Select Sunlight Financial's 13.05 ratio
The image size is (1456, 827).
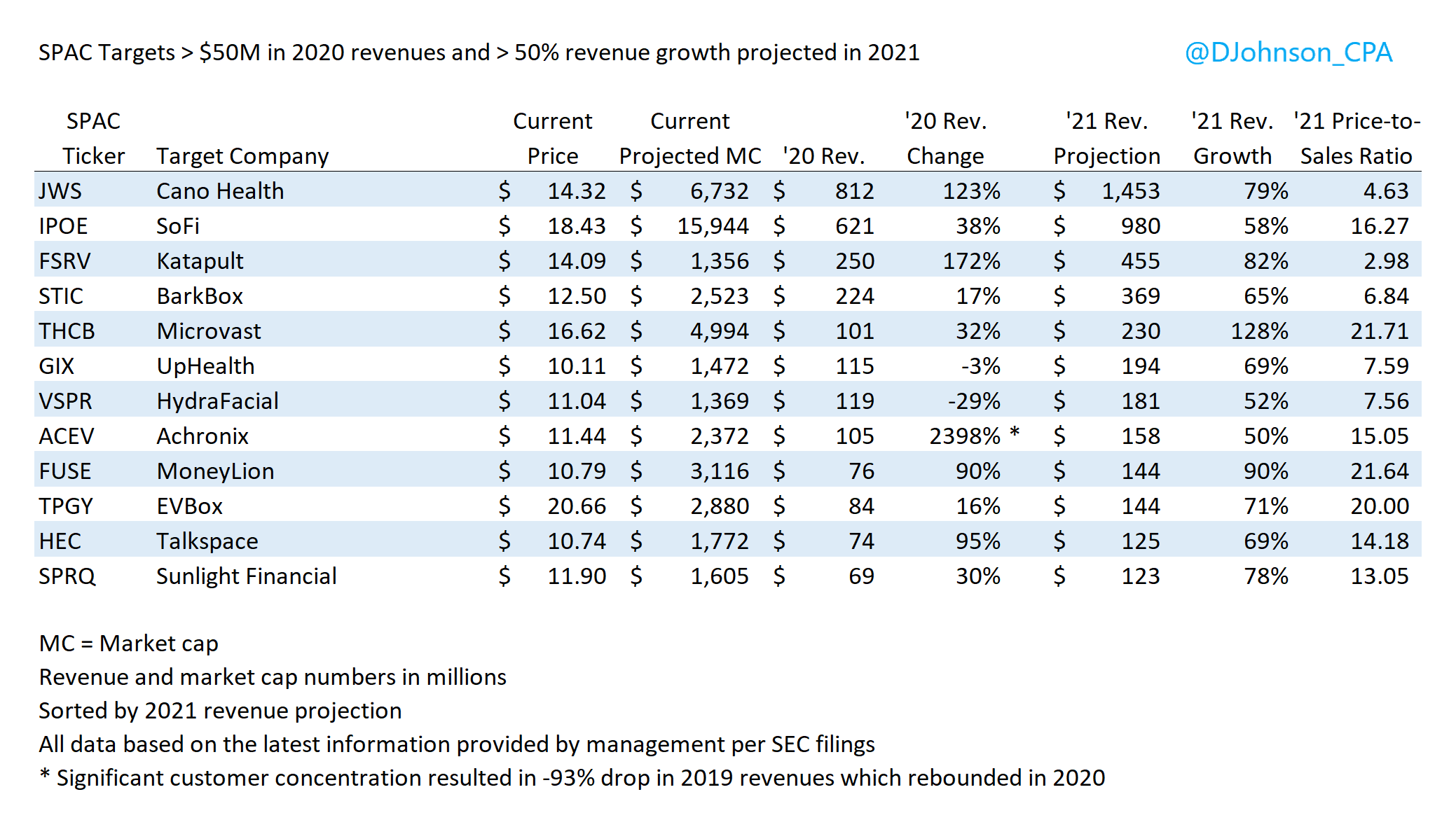[x=1380, y=576]
